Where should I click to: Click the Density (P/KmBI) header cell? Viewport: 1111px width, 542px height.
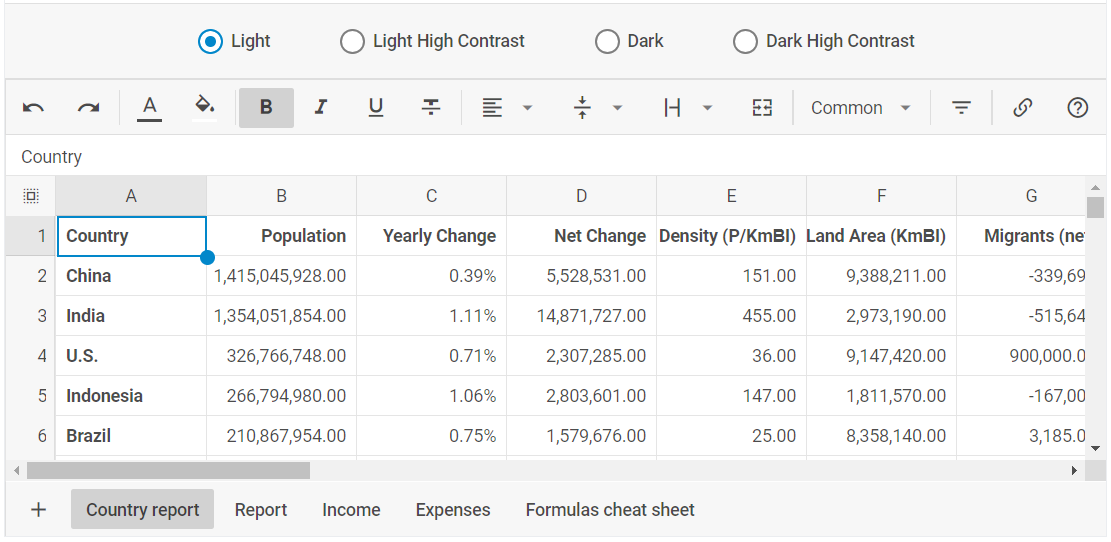point(732,236)
